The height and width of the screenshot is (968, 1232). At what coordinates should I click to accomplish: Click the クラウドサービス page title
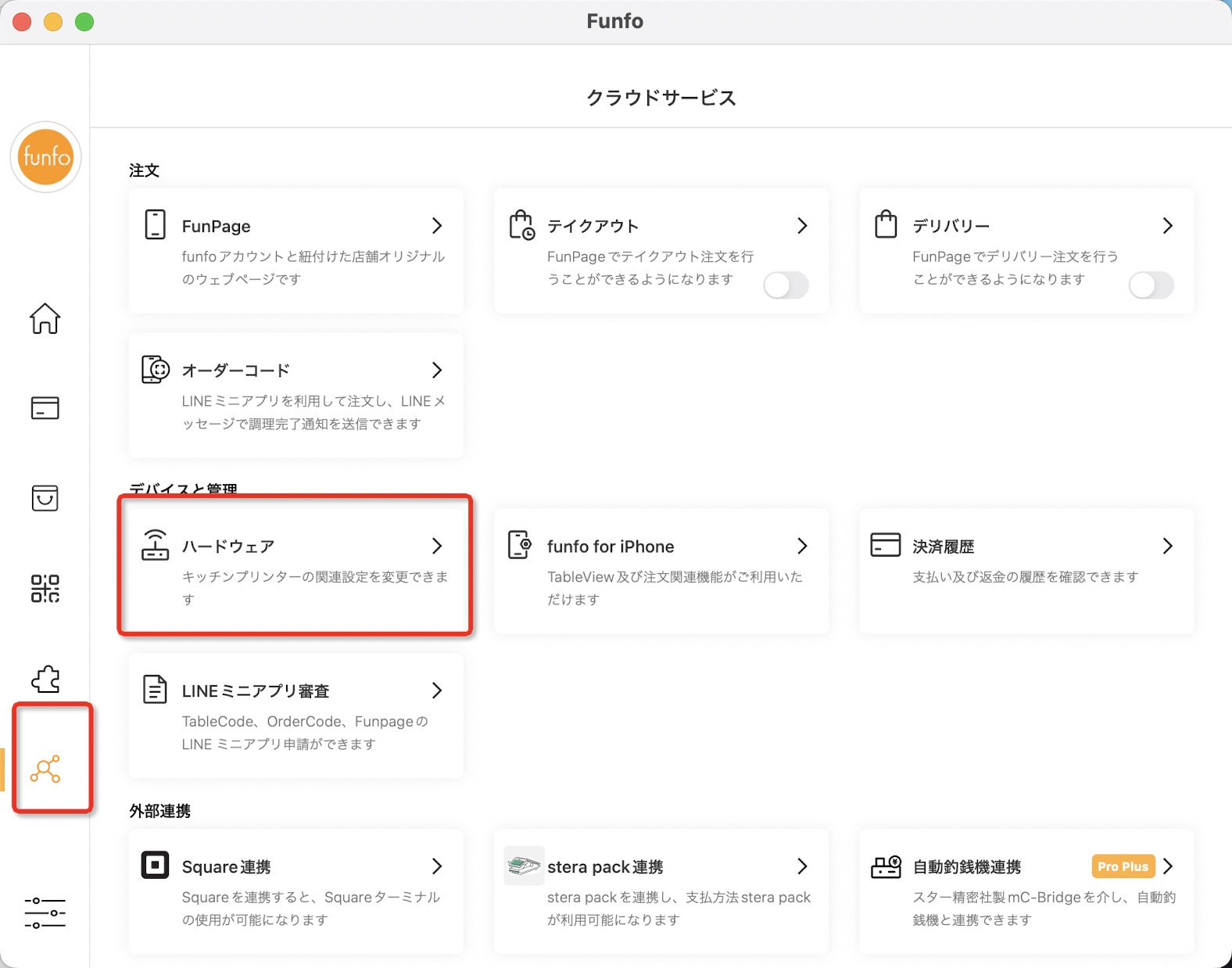click(661, 98)
